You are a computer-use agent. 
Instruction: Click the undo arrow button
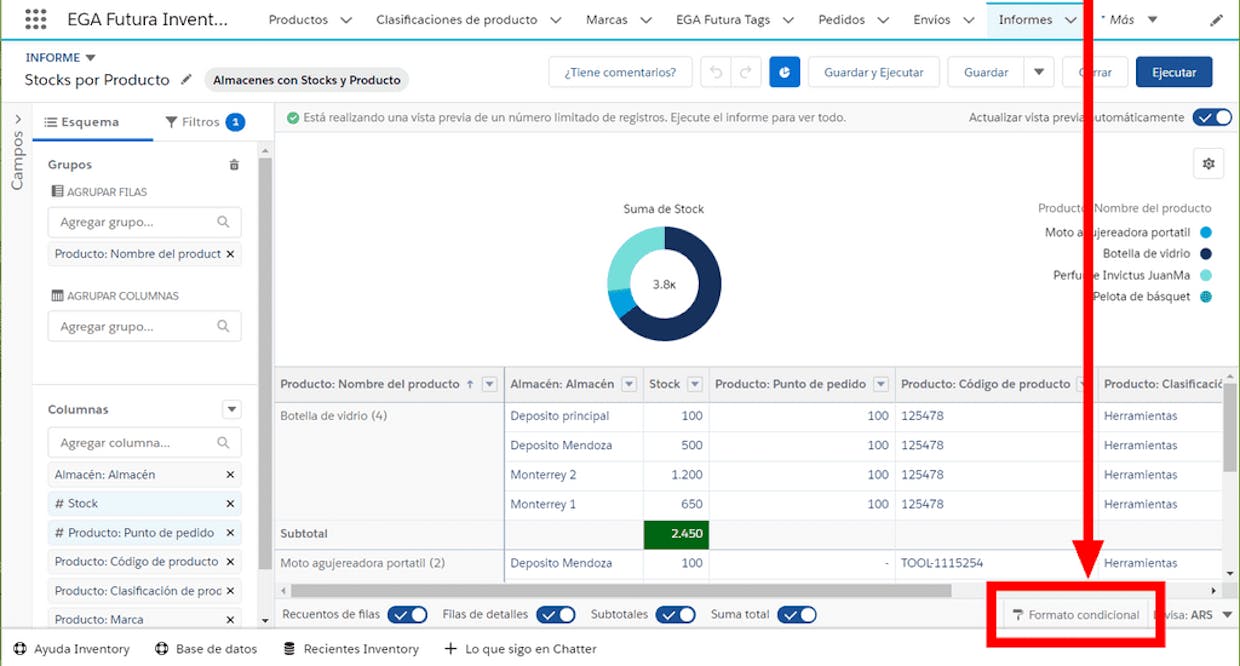click(x=716, y=72)
